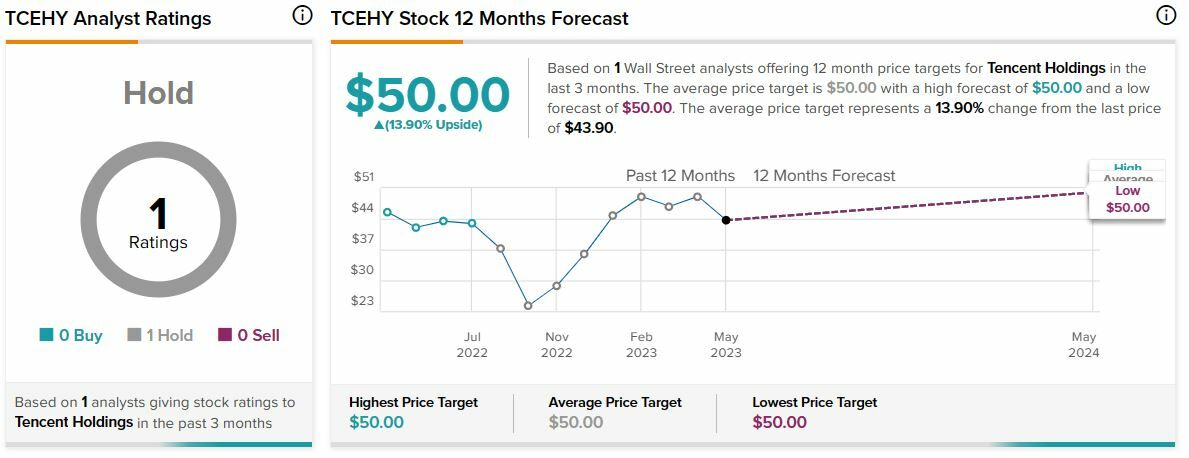Click the TCEHY Analyst Ratings heading
This screenshot has height=458, width=1189.
click(108, 19)
